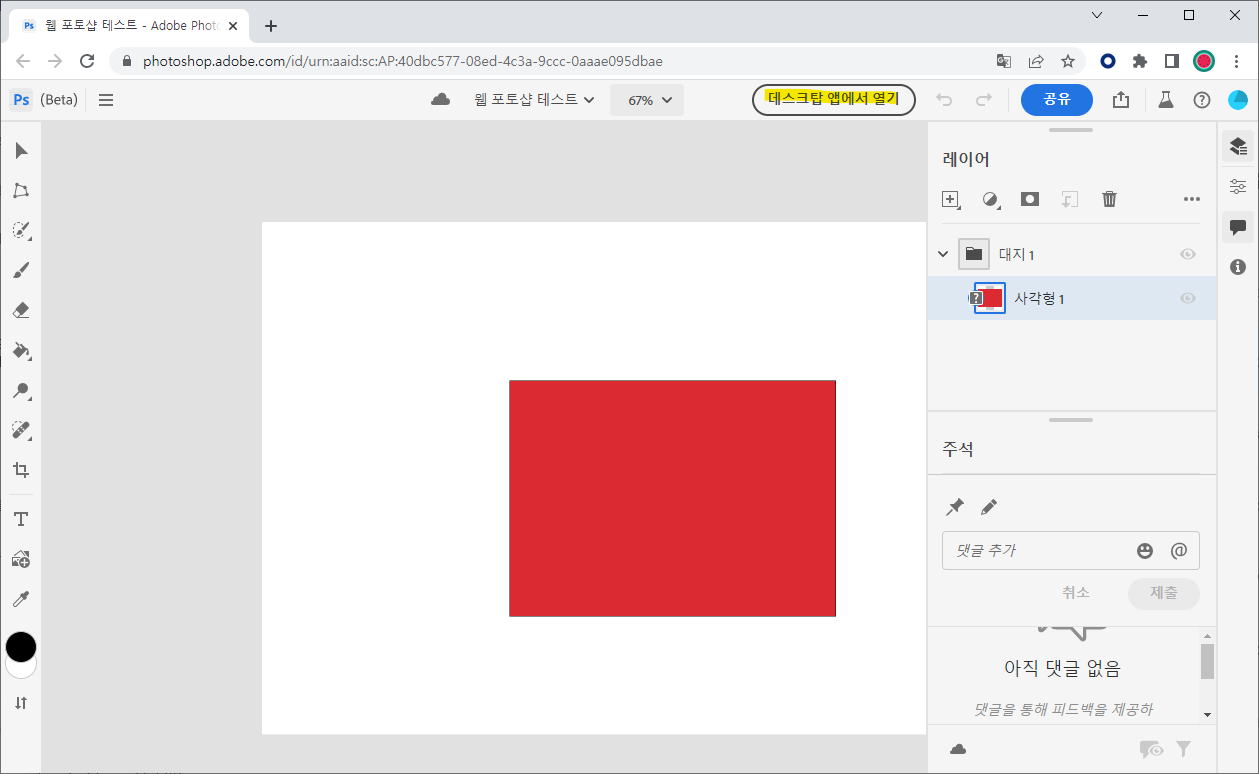Open the Comments panel from the right sidebar
The width and height of the screenshot is (1259, 774).
[x=1238, y=227]
